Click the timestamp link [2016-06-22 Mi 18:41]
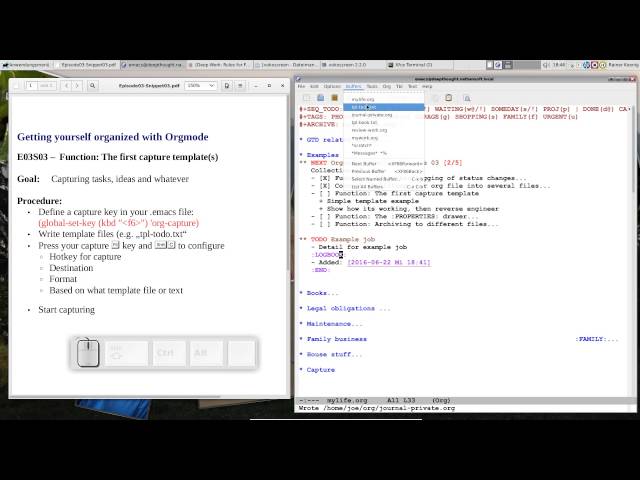Screen dimensions: 640x480 (389, 262)
